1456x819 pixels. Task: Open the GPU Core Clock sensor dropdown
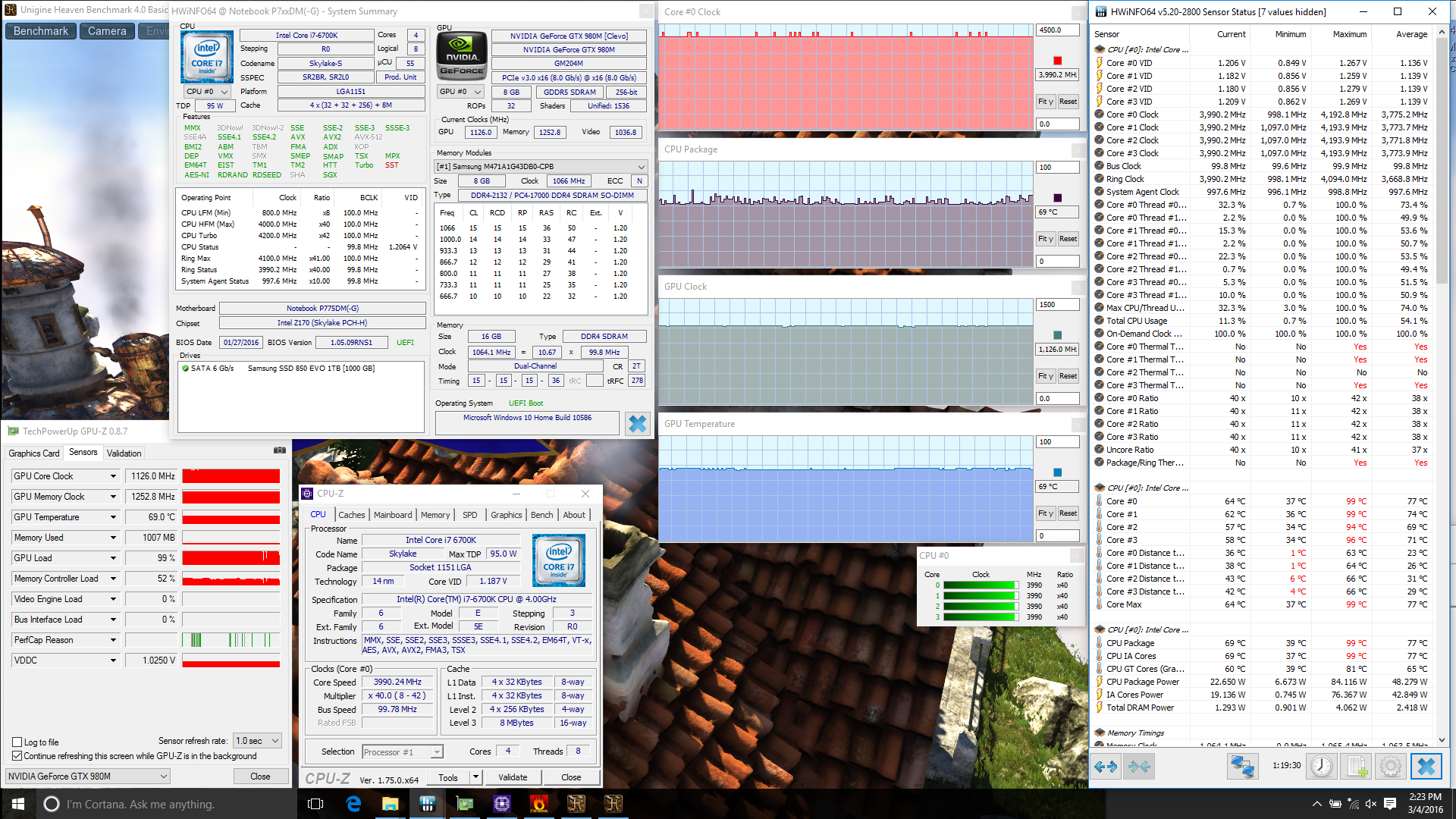pyautogui.click(x=113, y=476)
